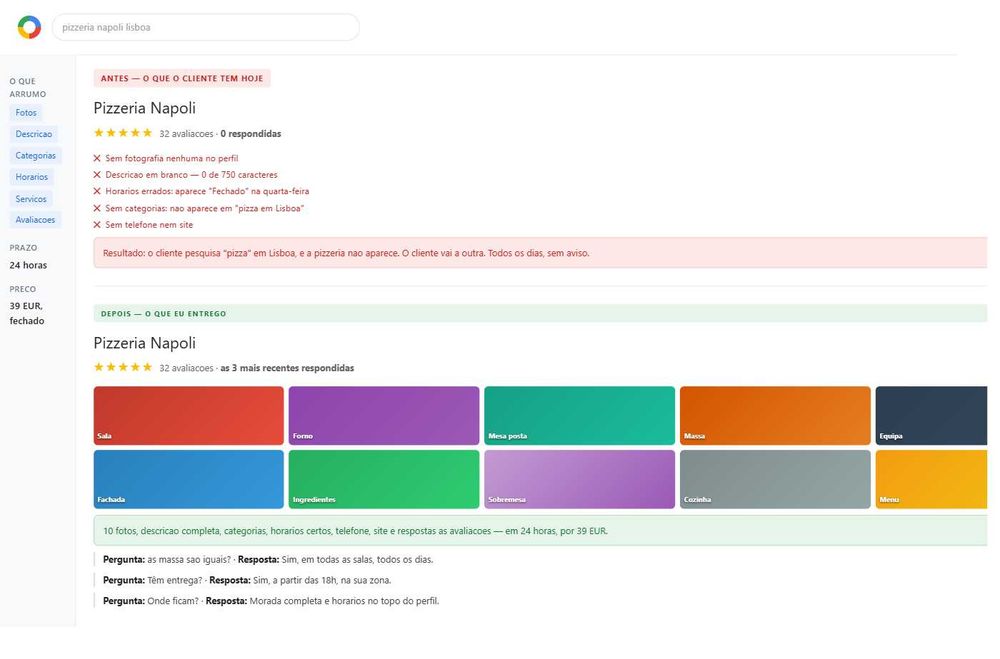Click the green '10 fotos, descricao completa' summary
The width and height of the screenshot is (1000, 659).
(540, 531)
